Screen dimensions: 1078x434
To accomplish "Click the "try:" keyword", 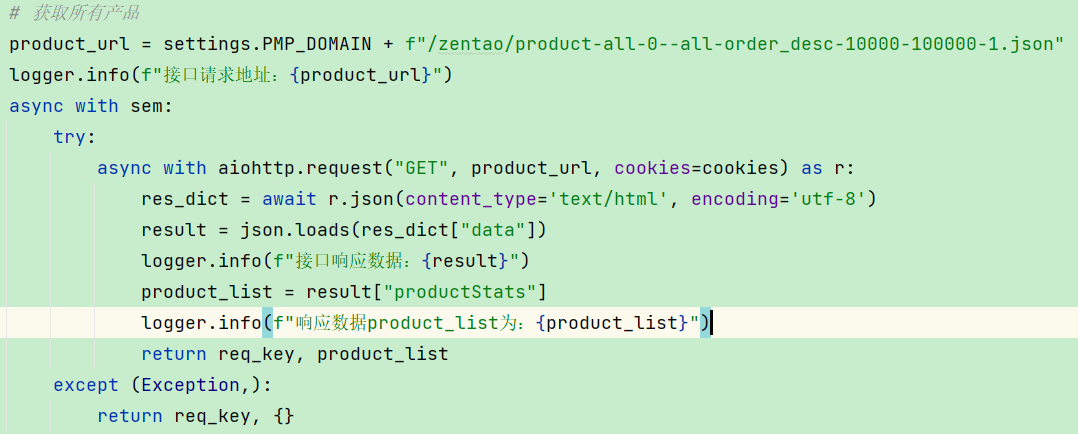I will point(75,137).
